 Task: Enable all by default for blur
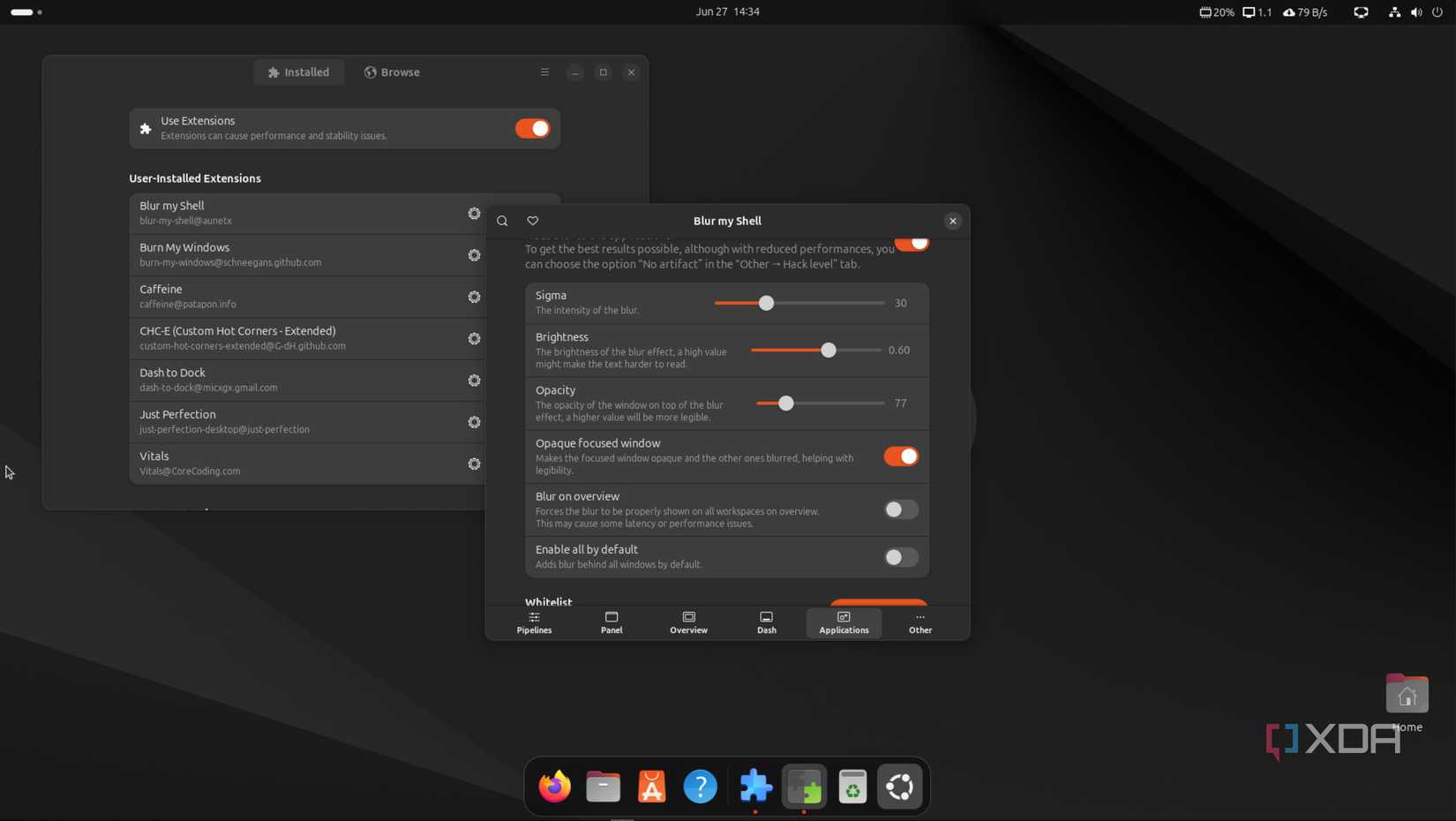(x=900, y=557)
